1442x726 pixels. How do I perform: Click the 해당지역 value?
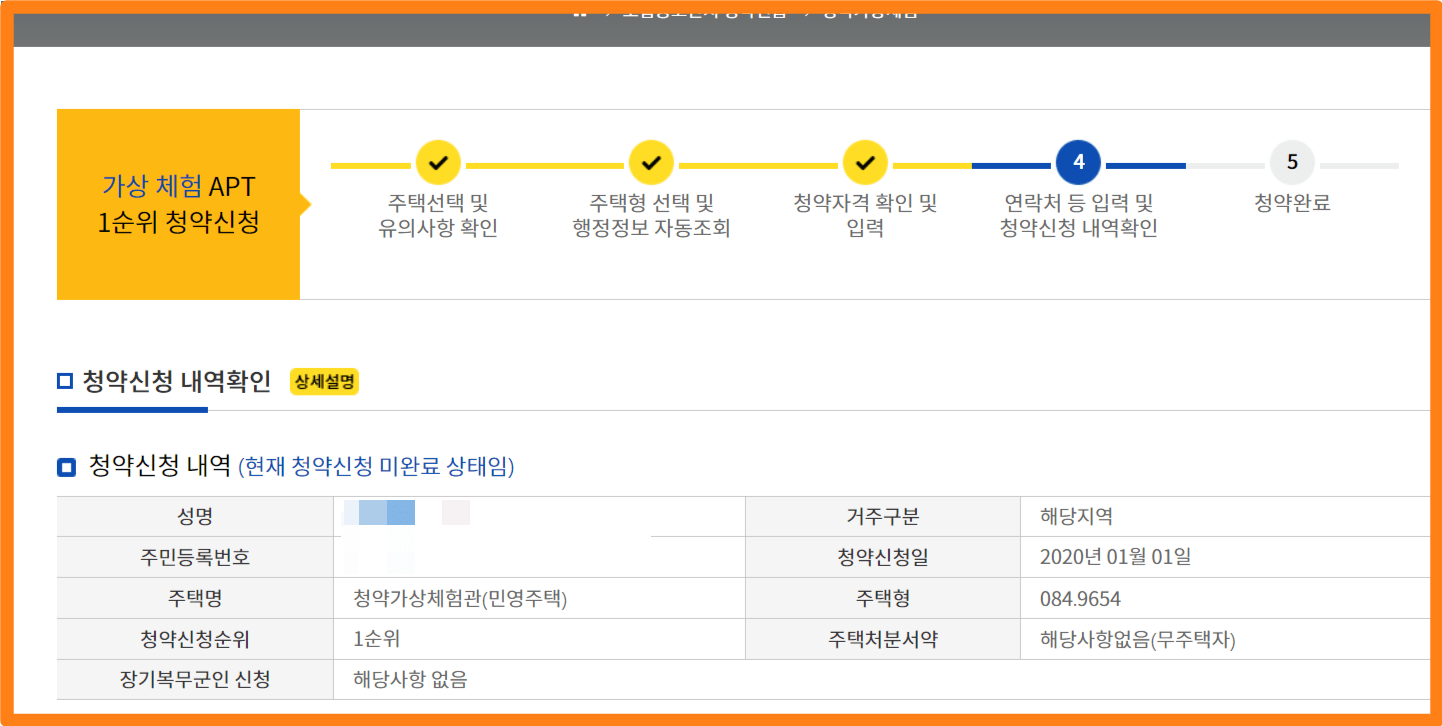click(x=1076, y=517)
